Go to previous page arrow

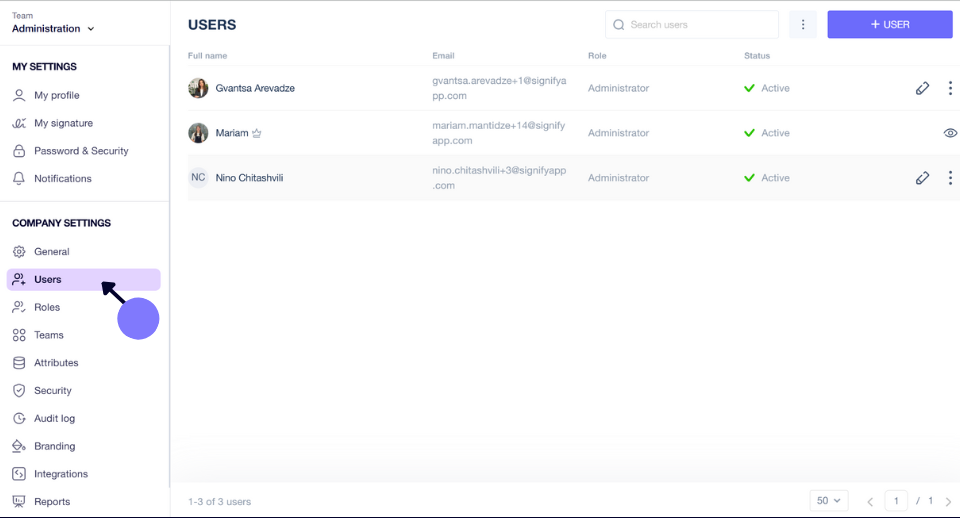(870, 501)
